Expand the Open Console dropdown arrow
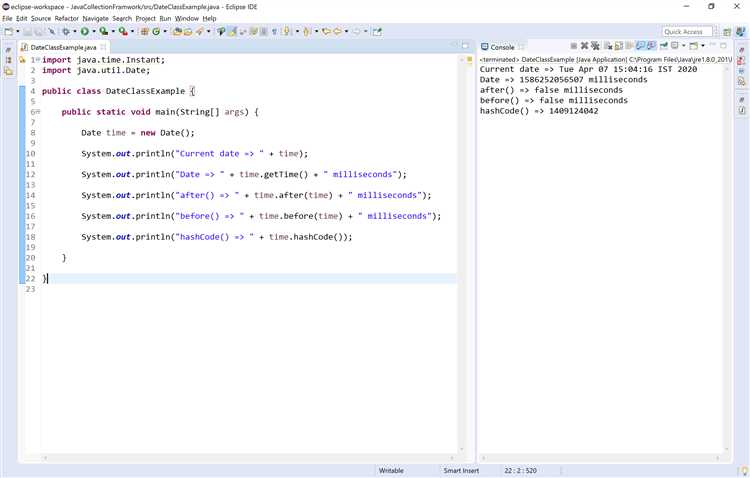The height and width of the screenshot is (478, 750). [x=703, y=46]
